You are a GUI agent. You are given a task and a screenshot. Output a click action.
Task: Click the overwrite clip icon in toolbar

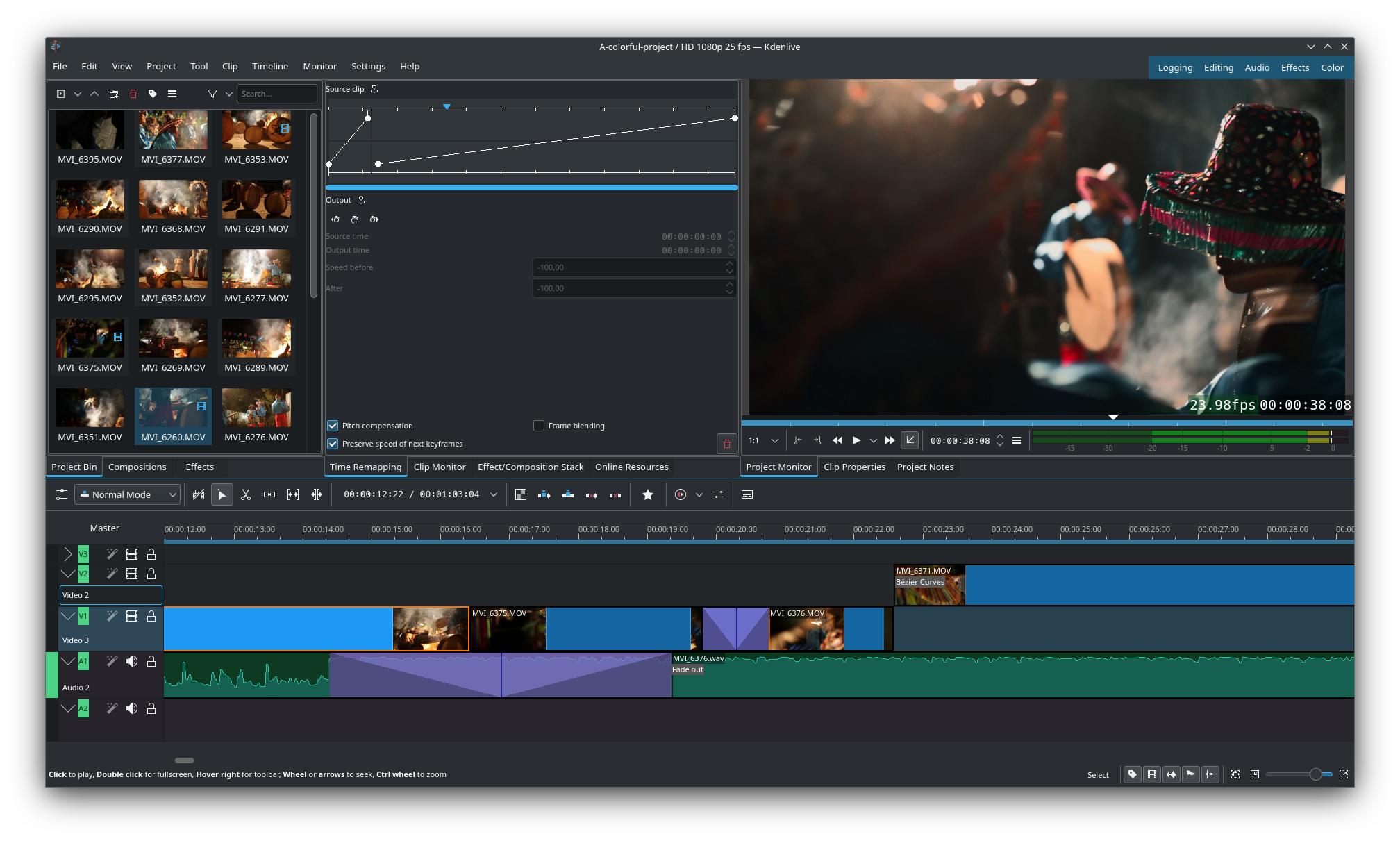click(567, 494)
